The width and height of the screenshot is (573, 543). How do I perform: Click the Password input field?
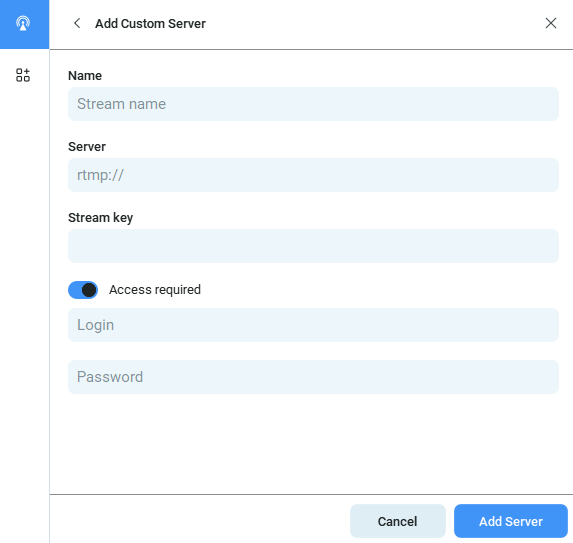tap(313, 377)
